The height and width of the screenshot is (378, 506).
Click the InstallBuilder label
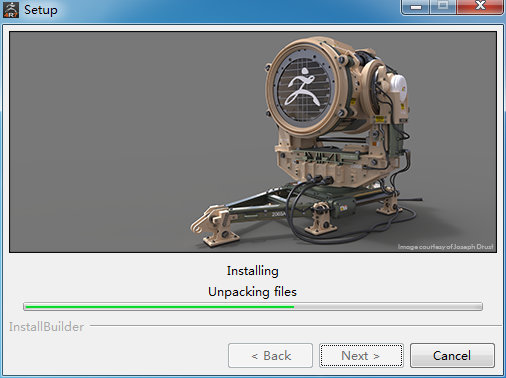[46, 327]
